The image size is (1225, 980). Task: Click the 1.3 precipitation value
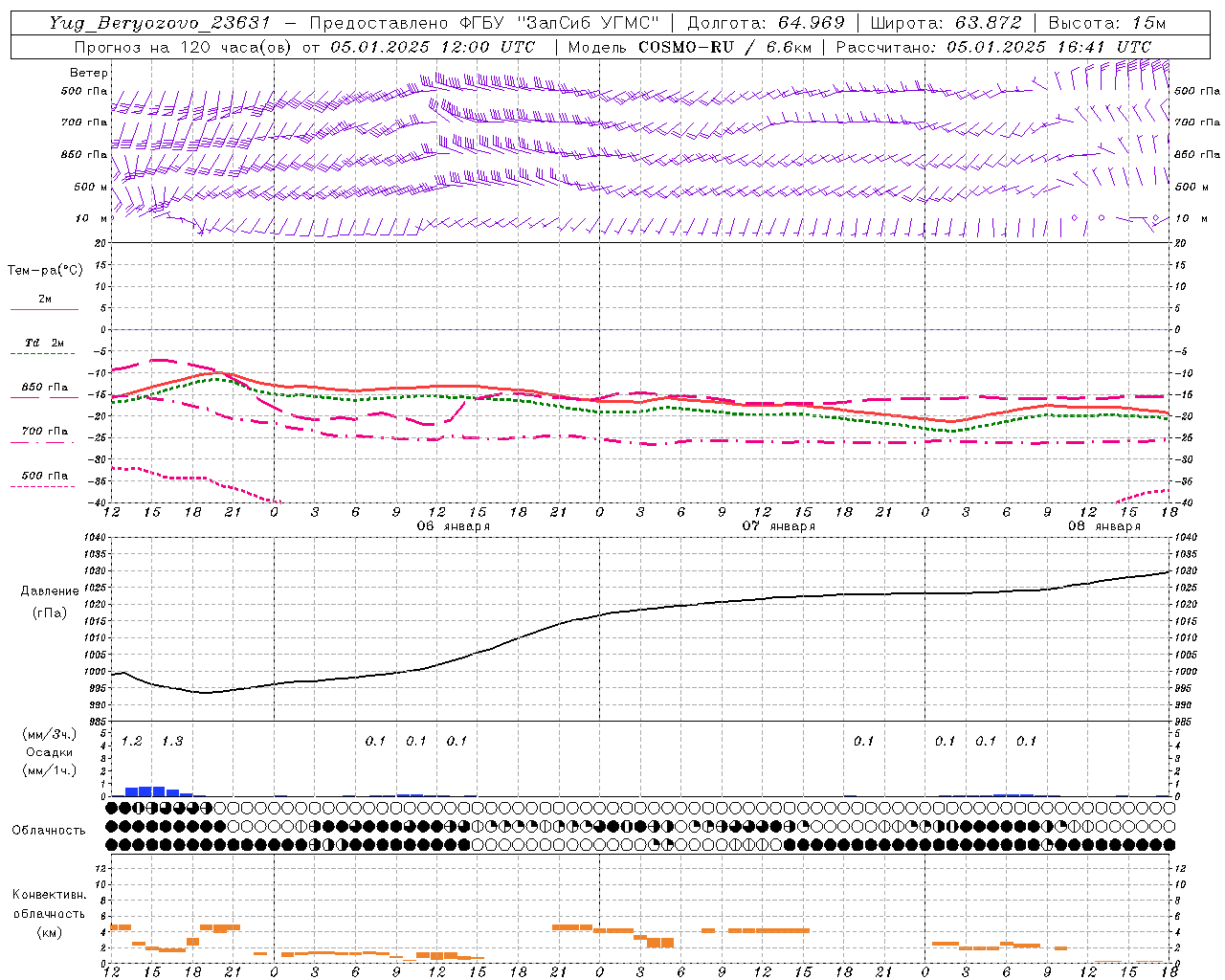point(172,742)
